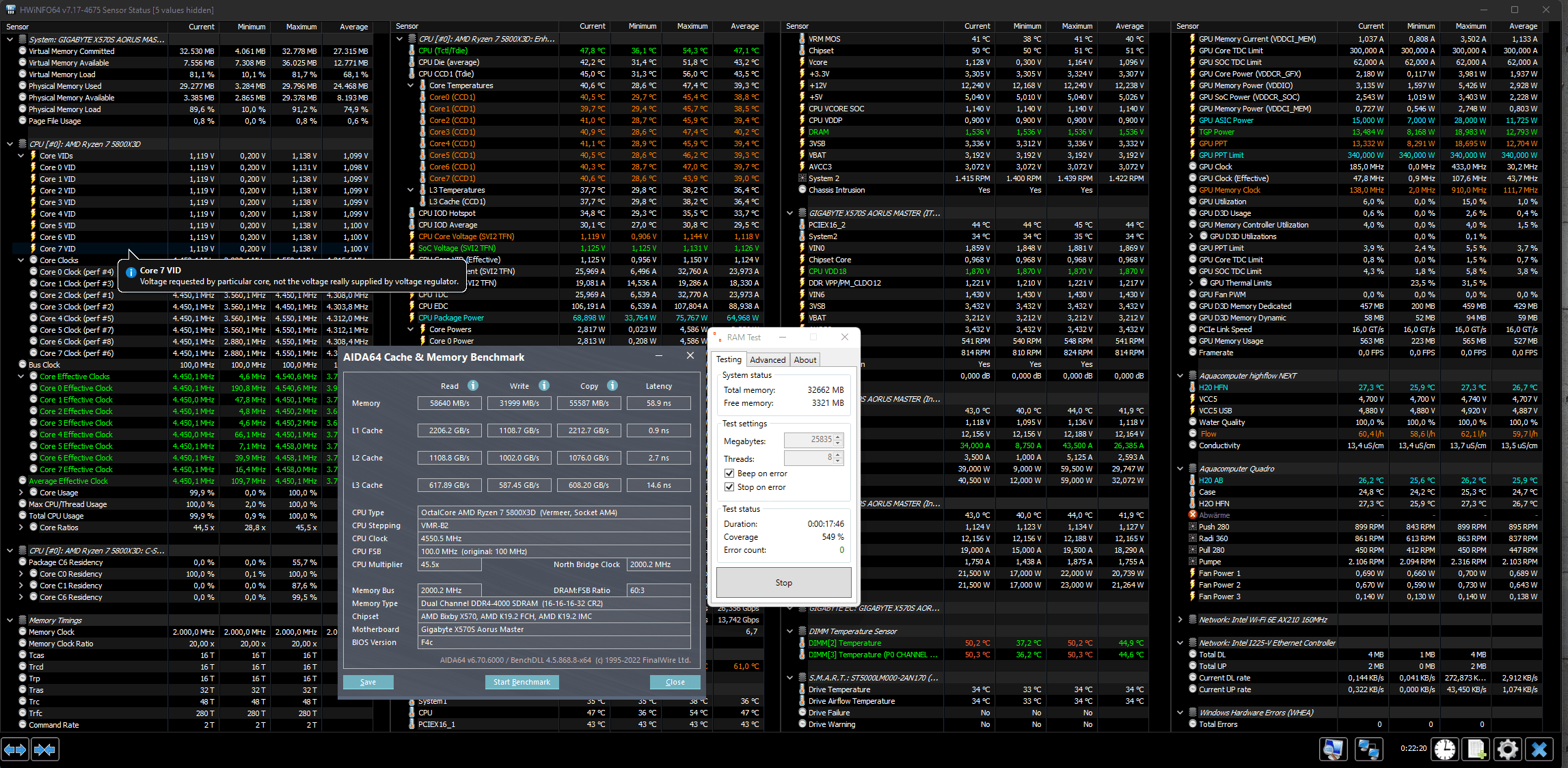Screen dimensions: 1568x768
Task: Click the Abwärme red error icon
Action: 1193,515
